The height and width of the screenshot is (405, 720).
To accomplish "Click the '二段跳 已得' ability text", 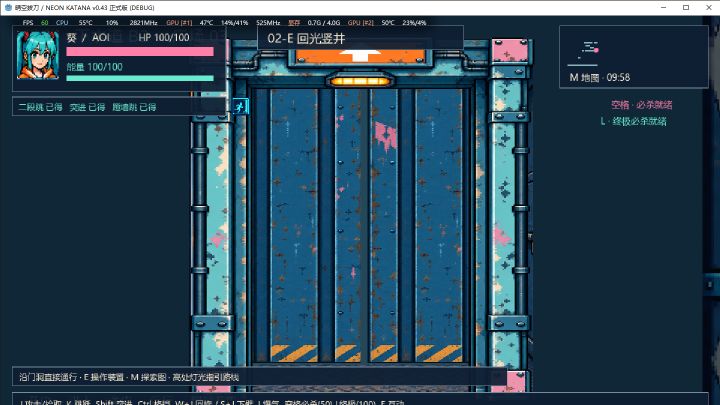I will (40, 107).
